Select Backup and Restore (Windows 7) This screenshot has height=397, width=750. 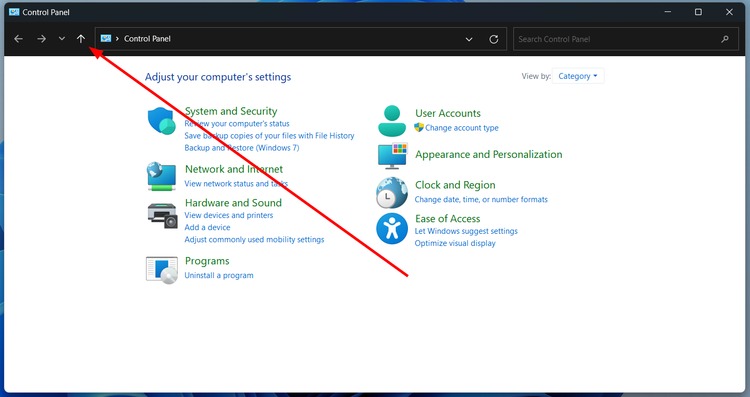(x=242, y=148)
